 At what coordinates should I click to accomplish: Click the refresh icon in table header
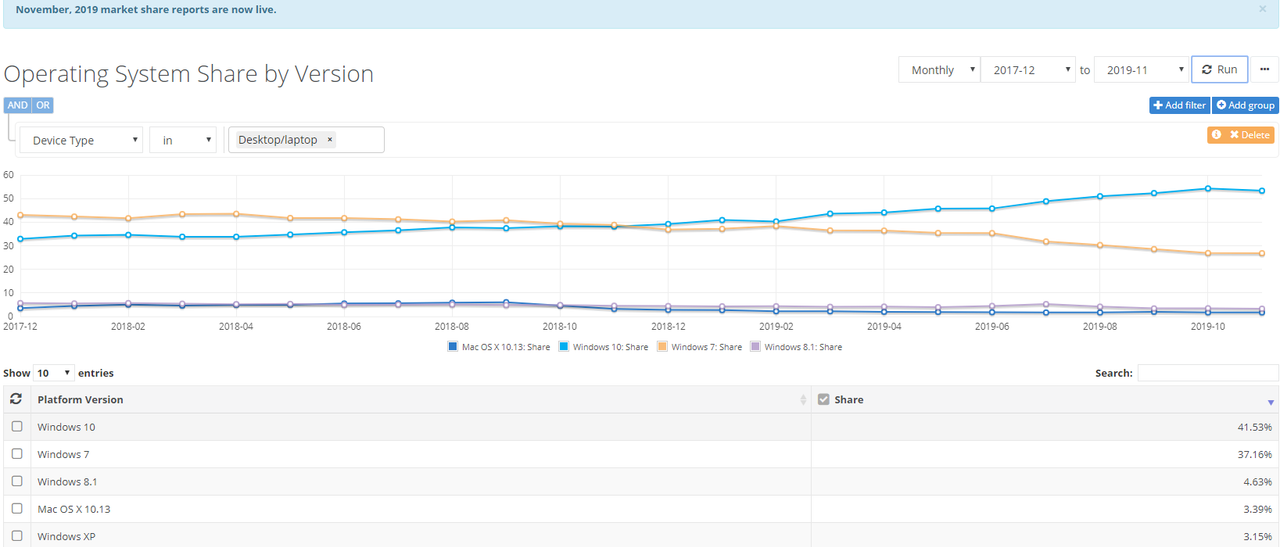point(16,399)
